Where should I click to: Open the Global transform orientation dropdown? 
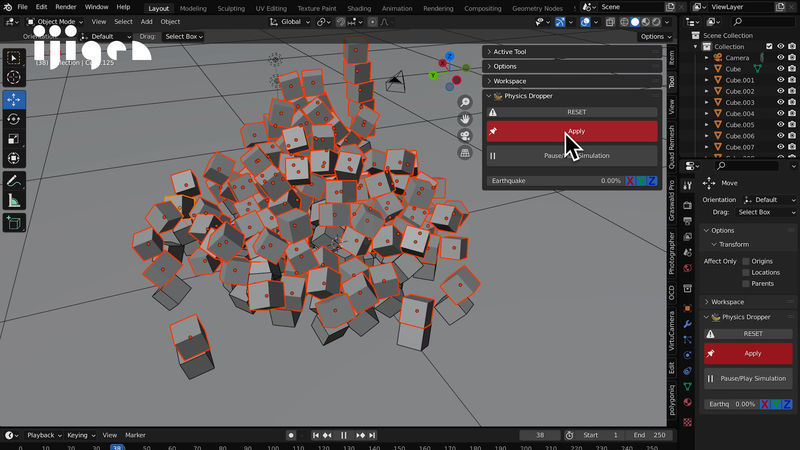(x=290, y=22)
